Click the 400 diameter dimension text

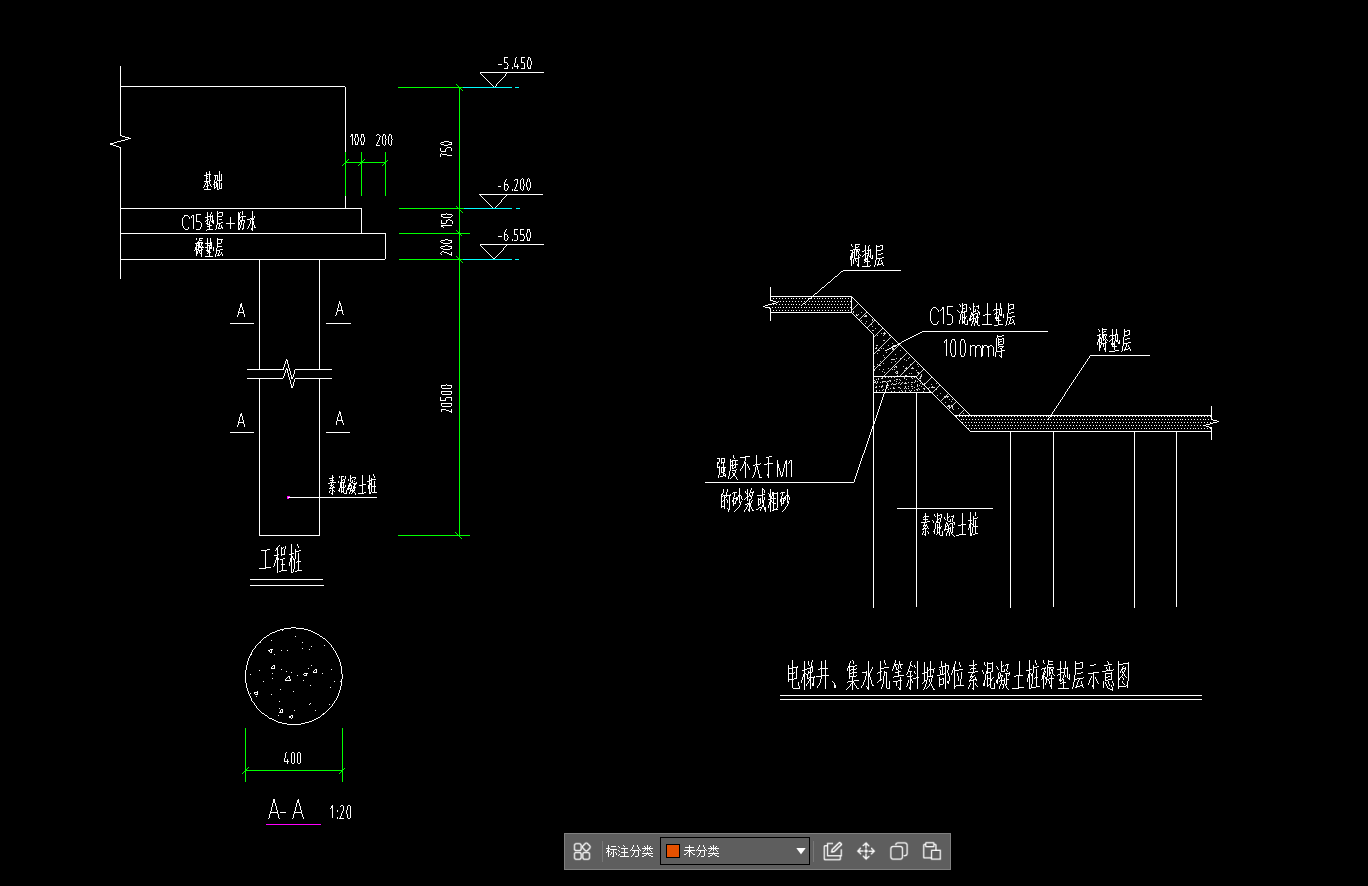click(292, 759)
